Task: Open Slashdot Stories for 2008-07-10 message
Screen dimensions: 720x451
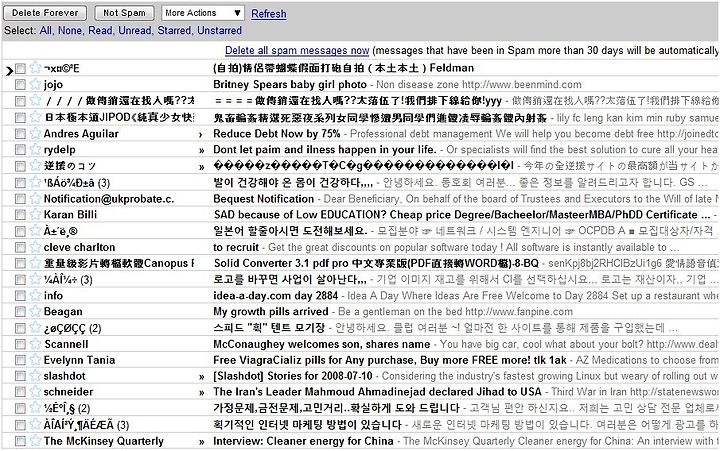Action: click(x=292, y=376)
